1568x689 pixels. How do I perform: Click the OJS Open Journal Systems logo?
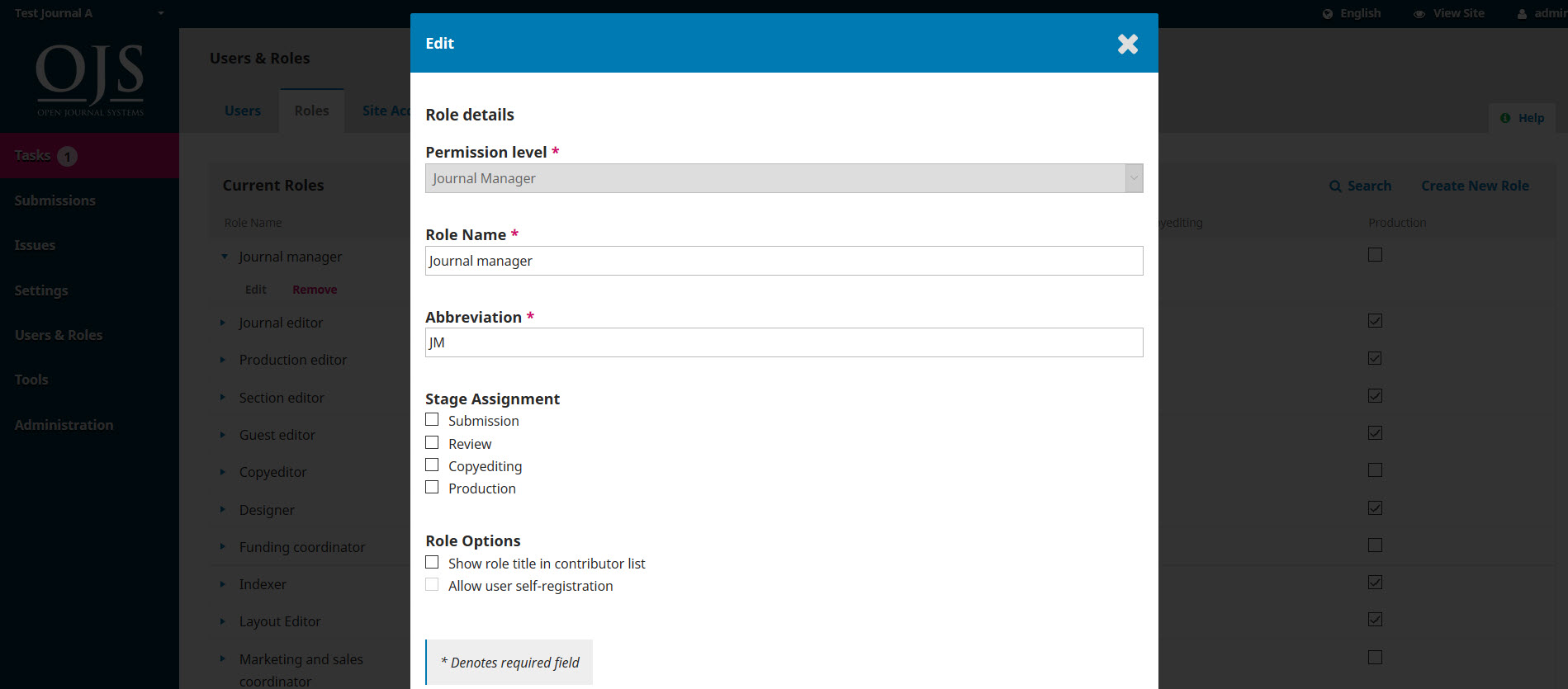[x=90, y=79]
